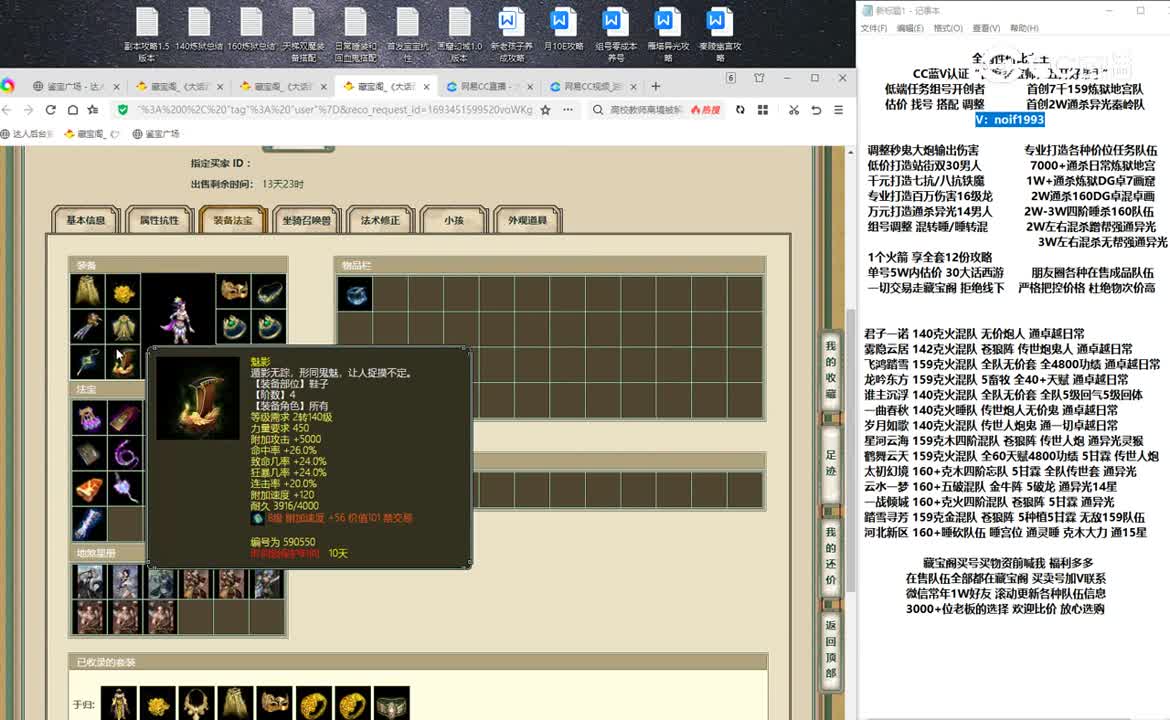Reload the current browser page
1170x720 pixels.
51,110
